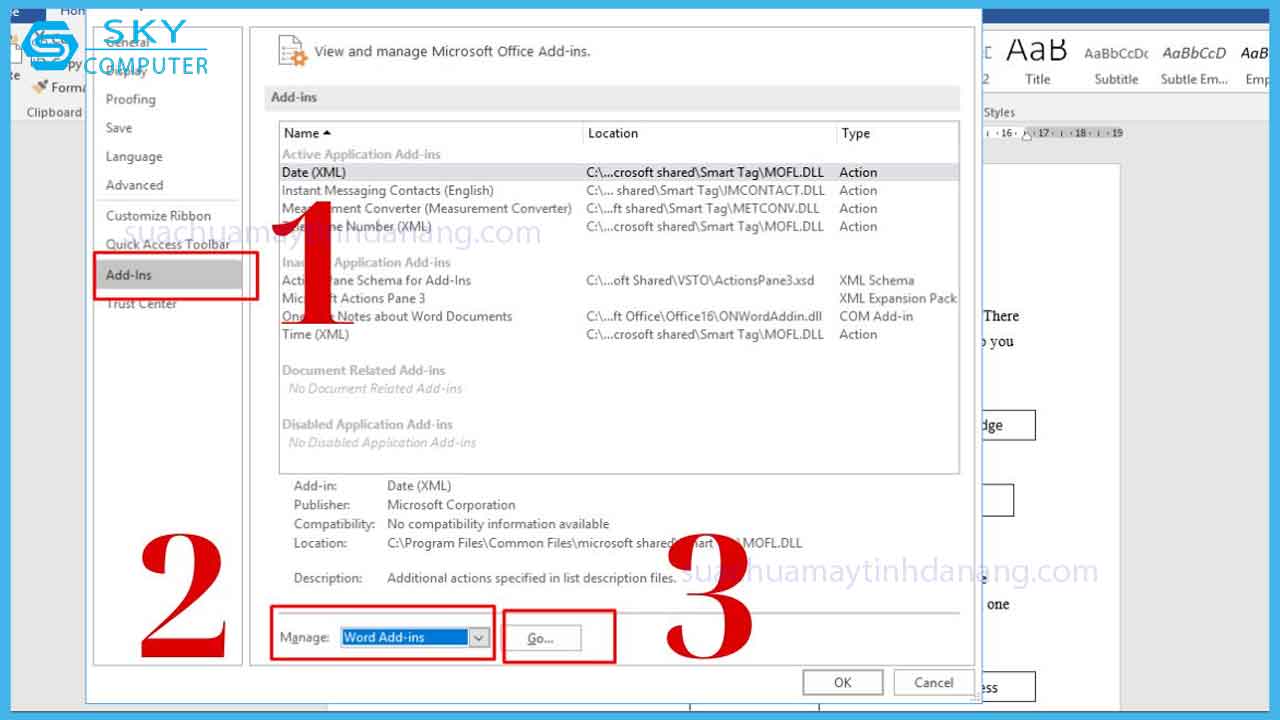
Task: Open the Save options category
Action: tap(119, 128)
